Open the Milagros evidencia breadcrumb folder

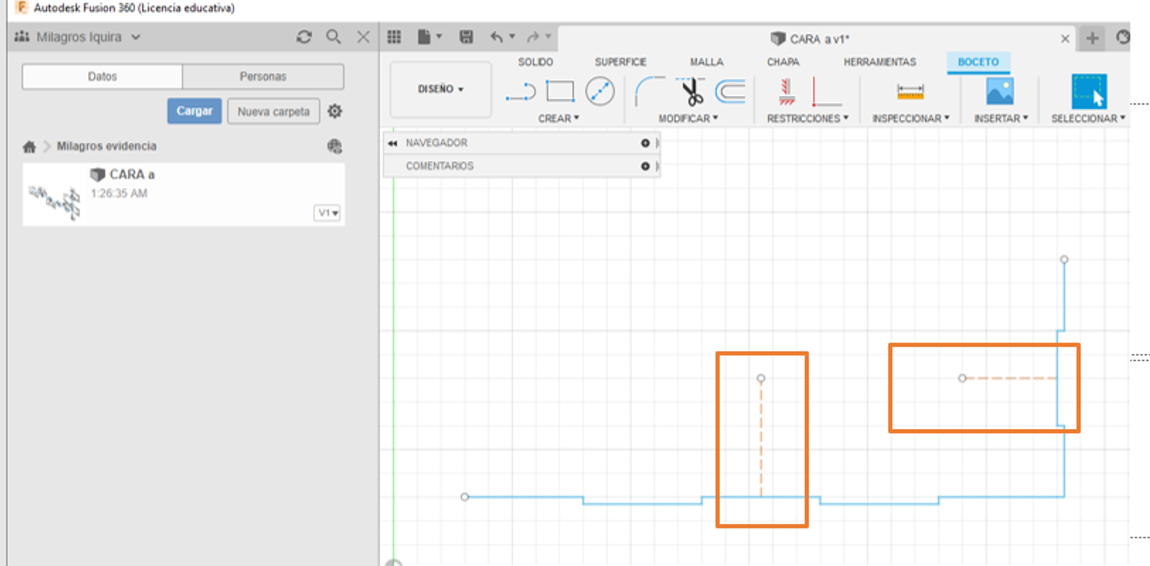pyautogui.click(x=106, y=147)
